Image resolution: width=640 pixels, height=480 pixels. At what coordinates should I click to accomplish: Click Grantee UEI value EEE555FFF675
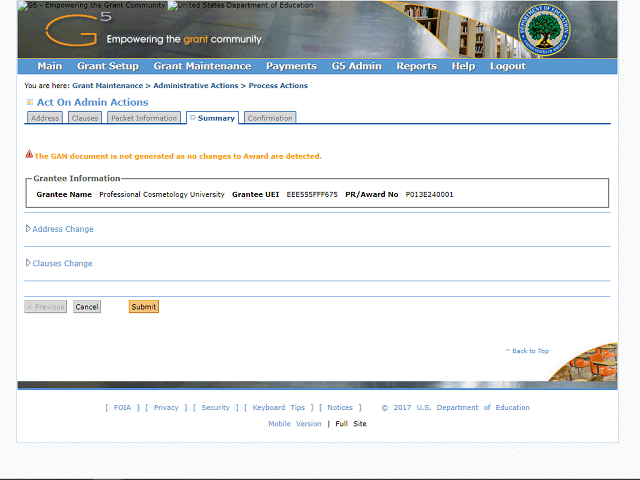tap(312, 195)
